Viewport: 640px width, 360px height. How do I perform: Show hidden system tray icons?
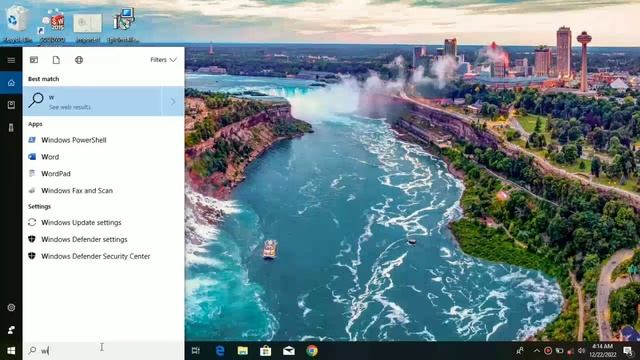(537, 351)
